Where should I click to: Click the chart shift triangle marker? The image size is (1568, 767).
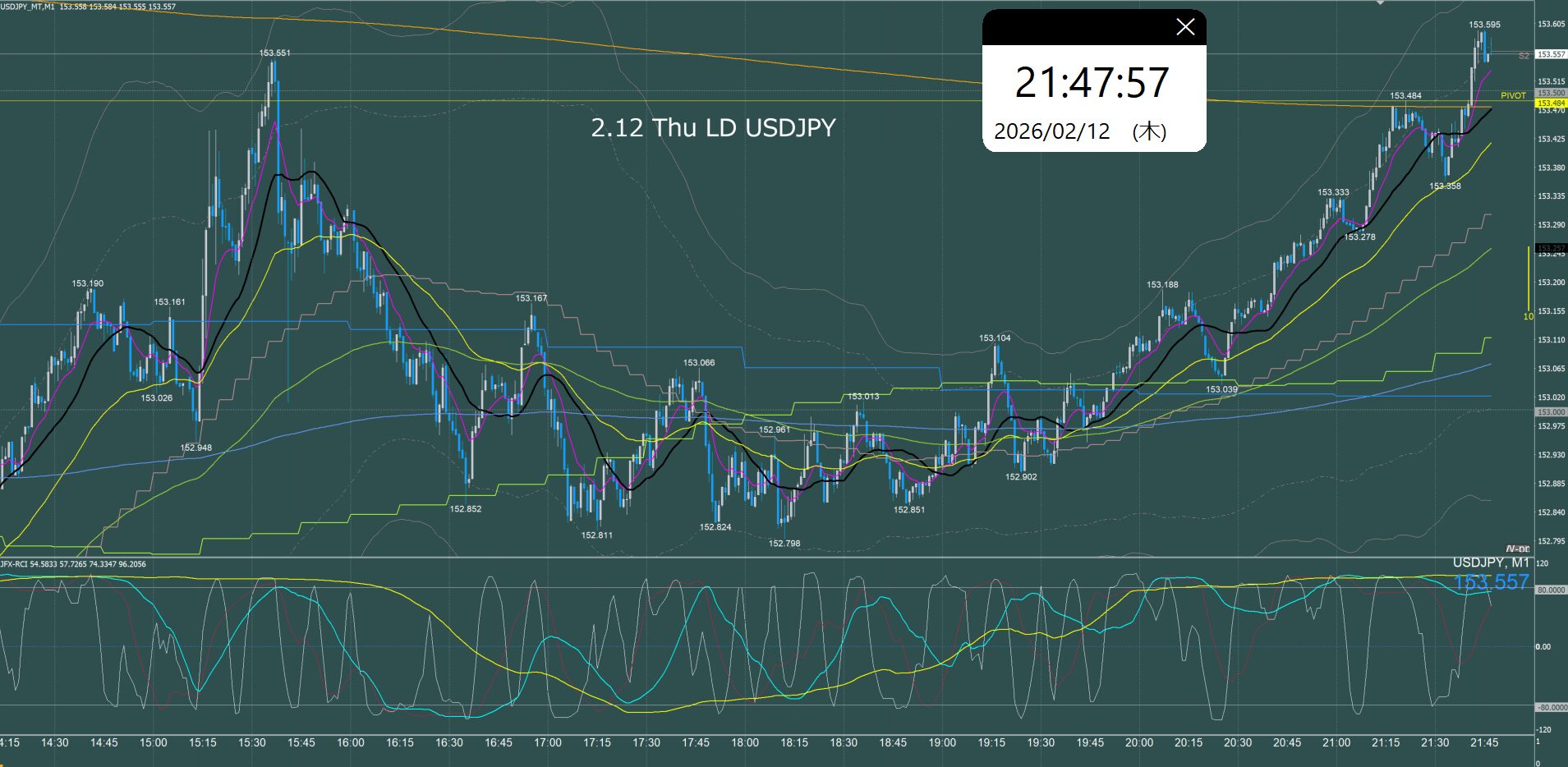1379,3
